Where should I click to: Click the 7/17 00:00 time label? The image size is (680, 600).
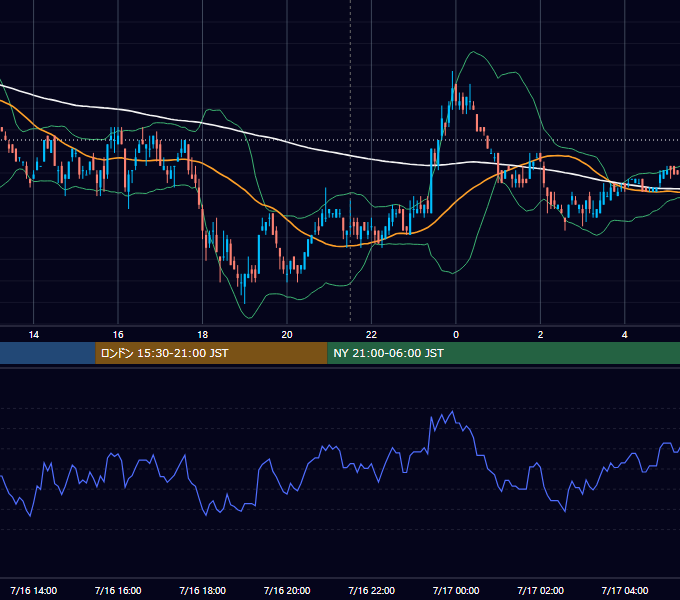456,590
